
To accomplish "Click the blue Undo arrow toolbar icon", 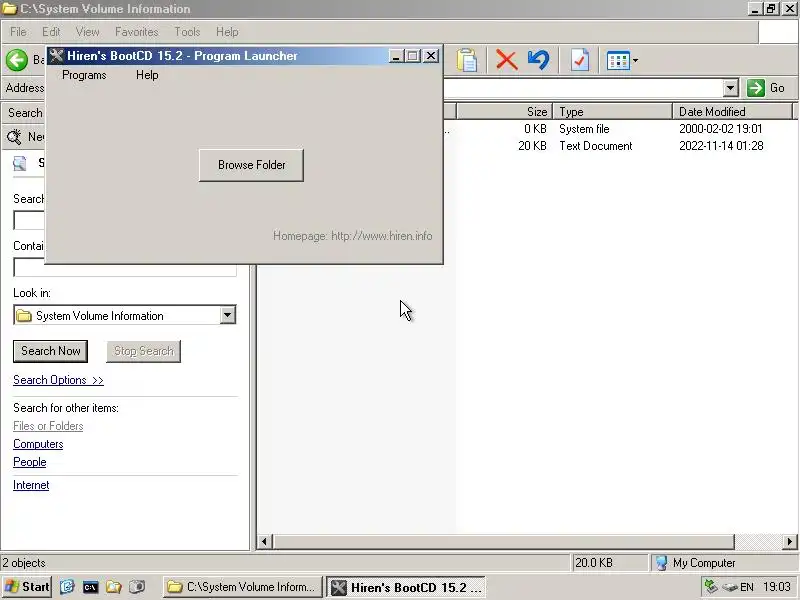I will pos(539,60).
